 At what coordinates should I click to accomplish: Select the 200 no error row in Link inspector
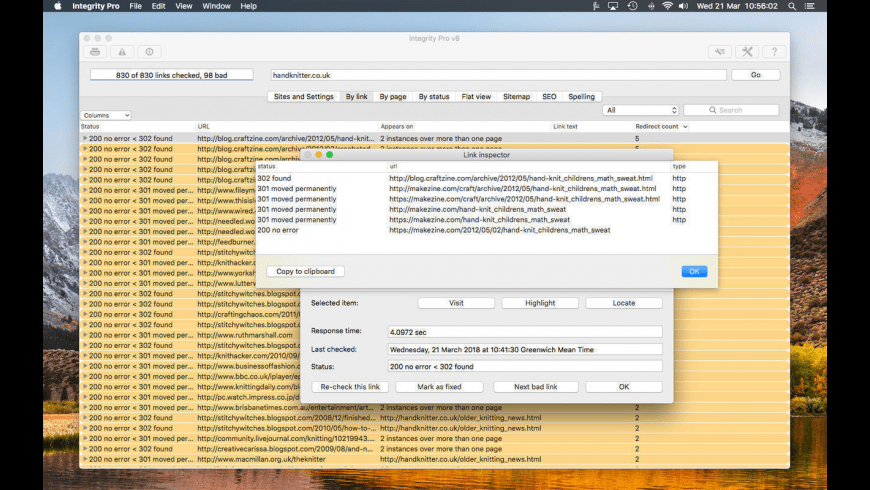(x=487, y=230)
